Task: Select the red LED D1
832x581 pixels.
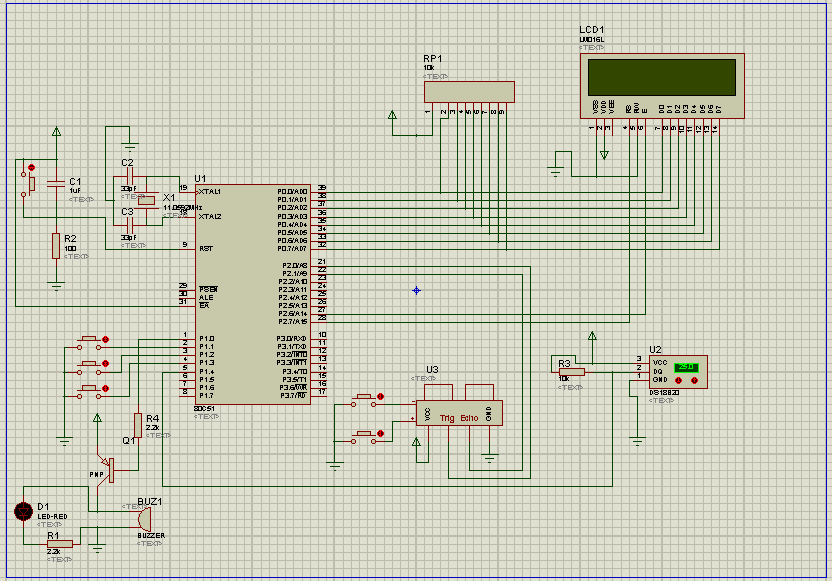Action: 23,511
